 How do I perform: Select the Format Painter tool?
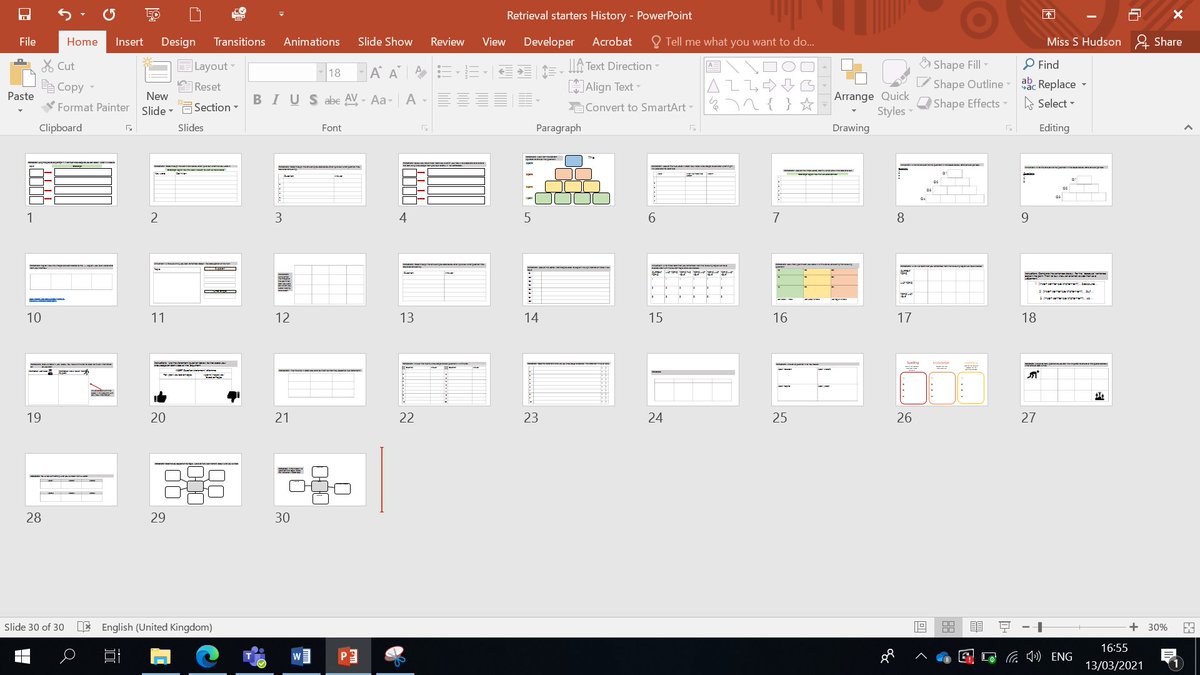point(86,107)
